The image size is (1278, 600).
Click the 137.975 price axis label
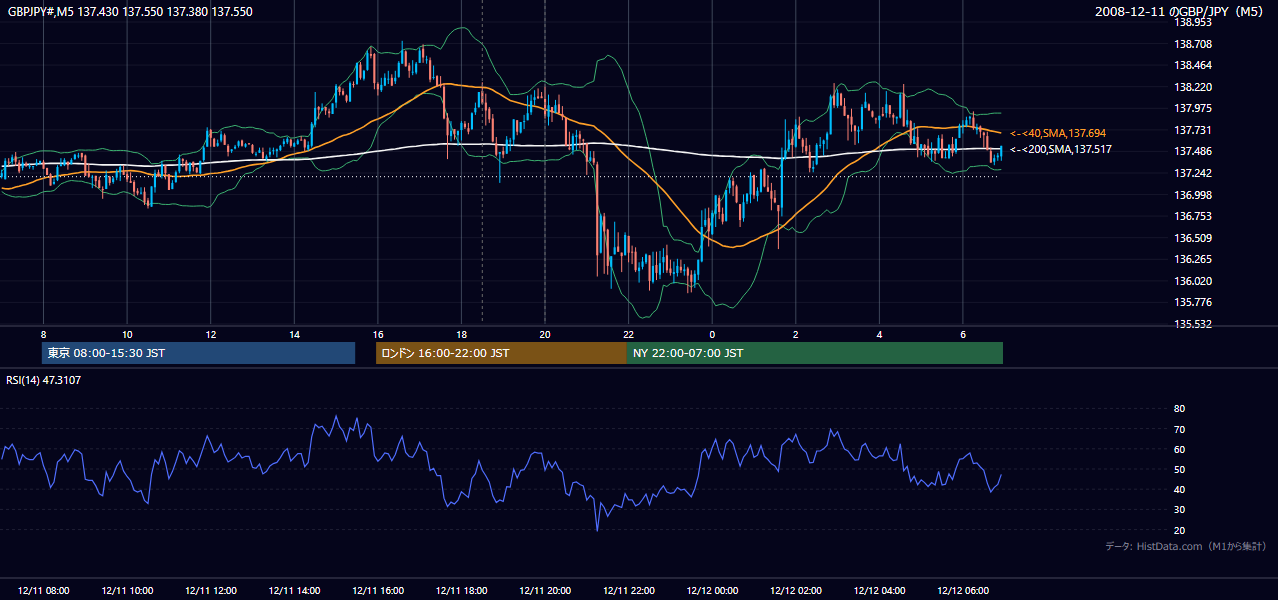(x=1193, y=108)
